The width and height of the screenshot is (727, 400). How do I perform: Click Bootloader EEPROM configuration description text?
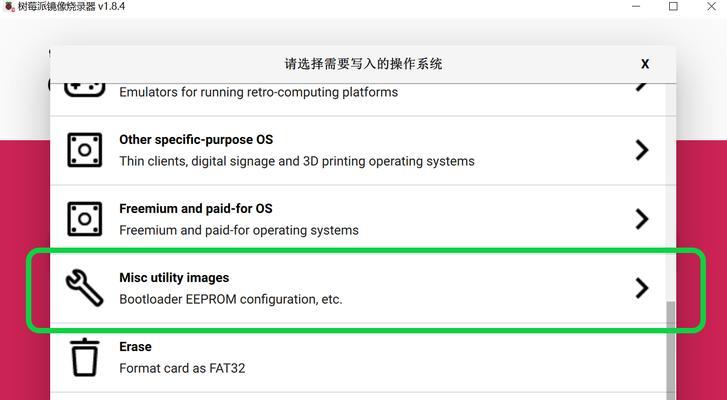231,299
